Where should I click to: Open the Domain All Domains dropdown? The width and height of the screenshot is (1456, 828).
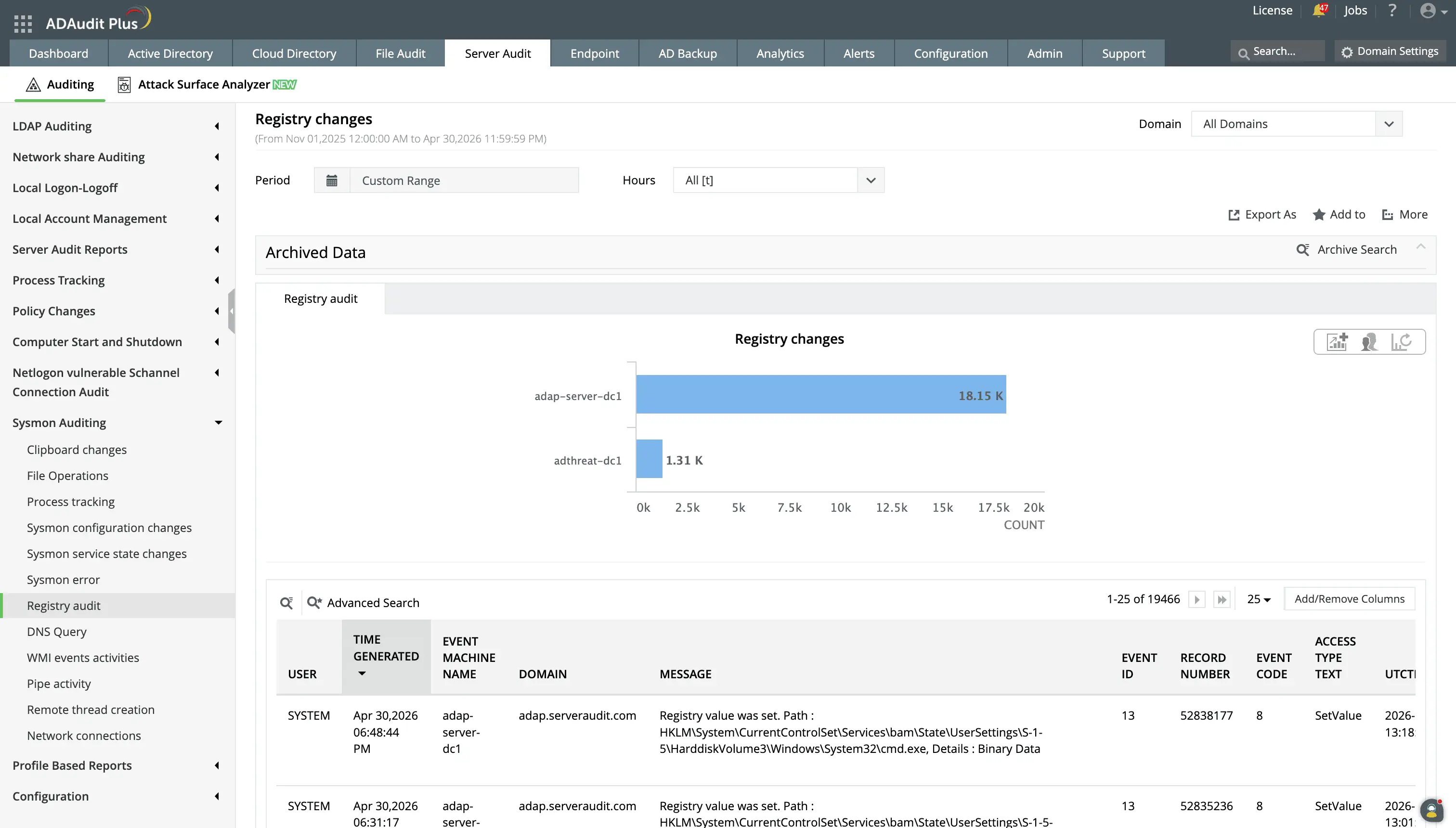1297,124
